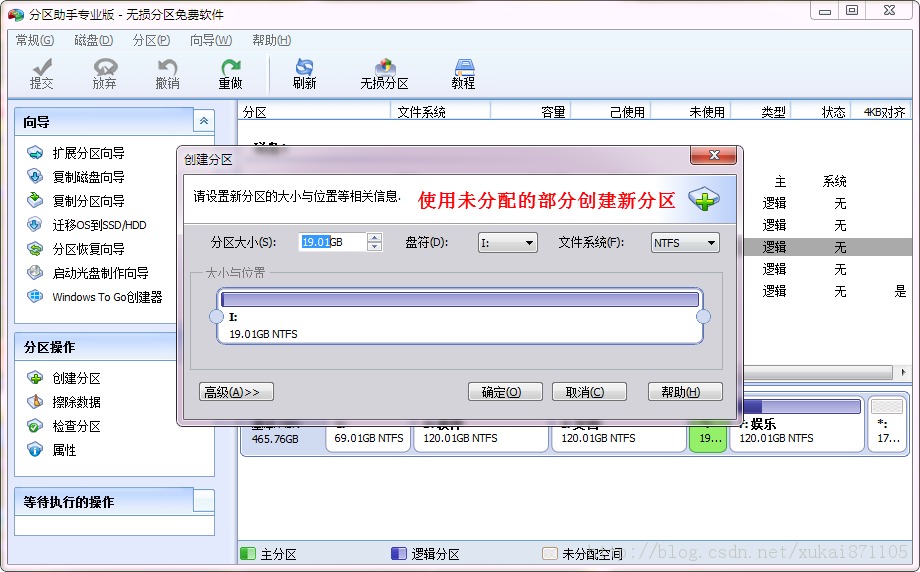
Task: Click the 重做 (Redo) toolbar icon
Action: tap(230, 73)
